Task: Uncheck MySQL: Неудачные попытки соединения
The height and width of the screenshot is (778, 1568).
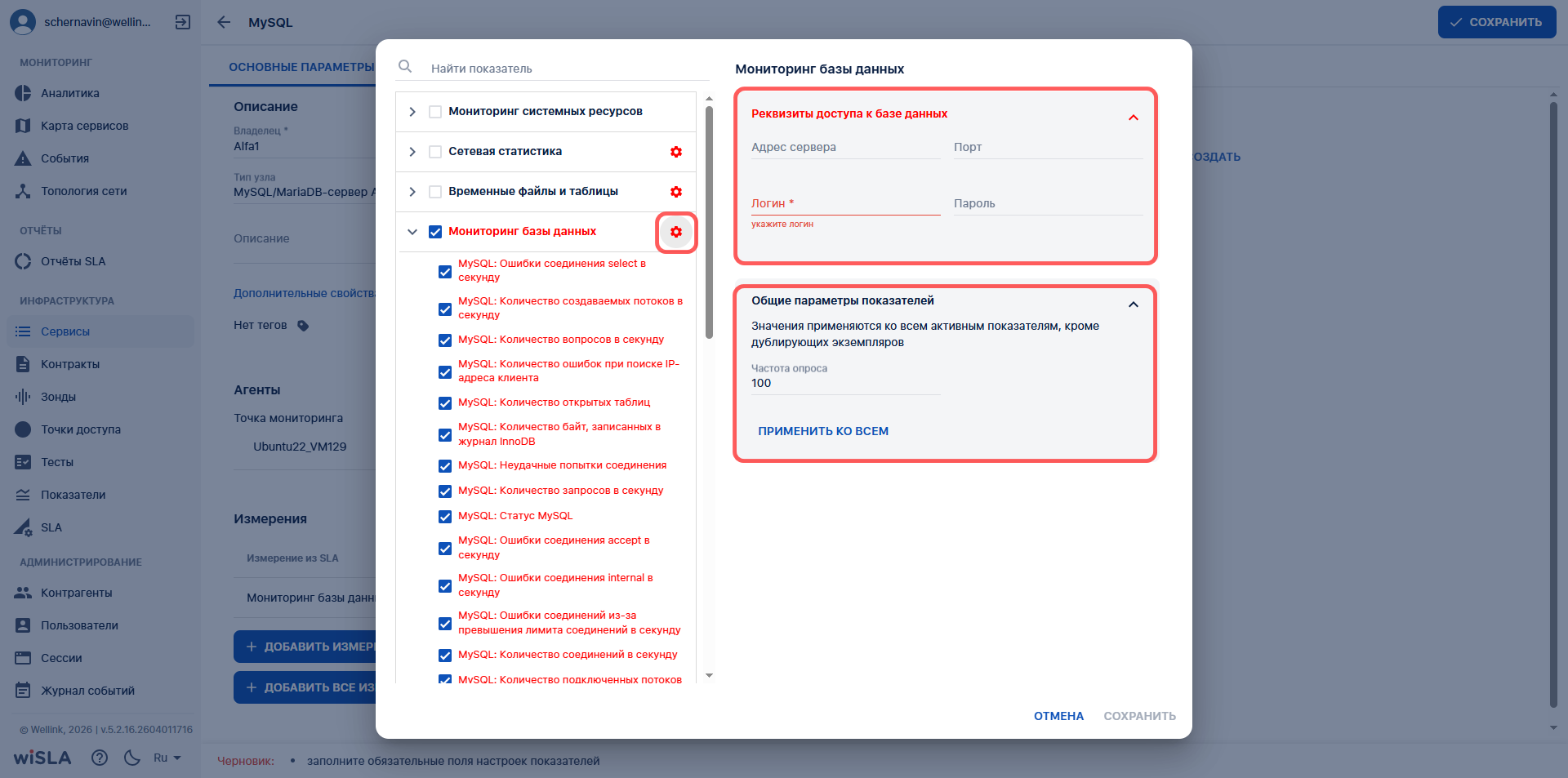Action: point(445,466)
